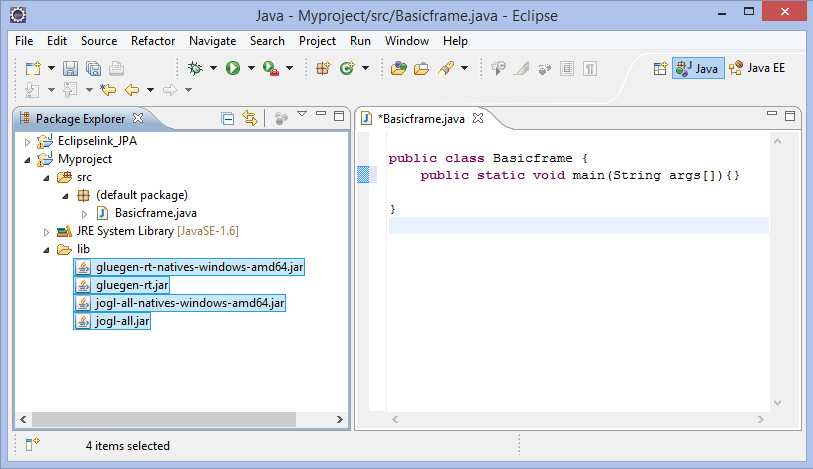Open the Navigate menu

click(213, 41)
